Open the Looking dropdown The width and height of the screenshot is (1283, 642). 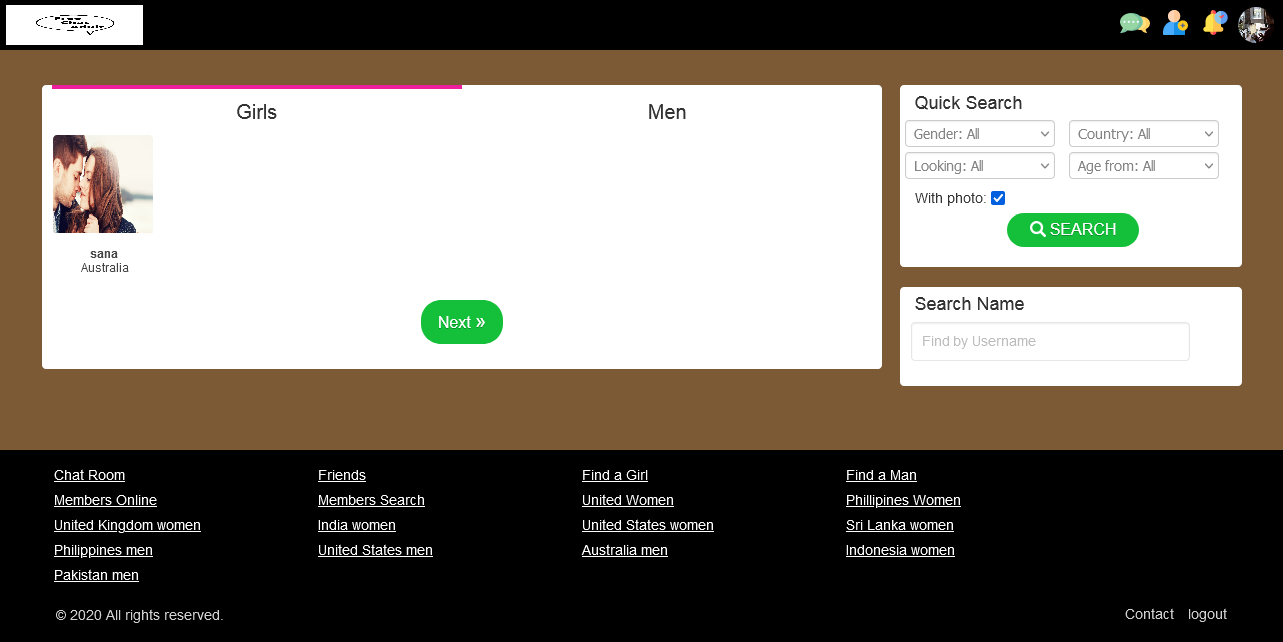[x=980, y=166]
